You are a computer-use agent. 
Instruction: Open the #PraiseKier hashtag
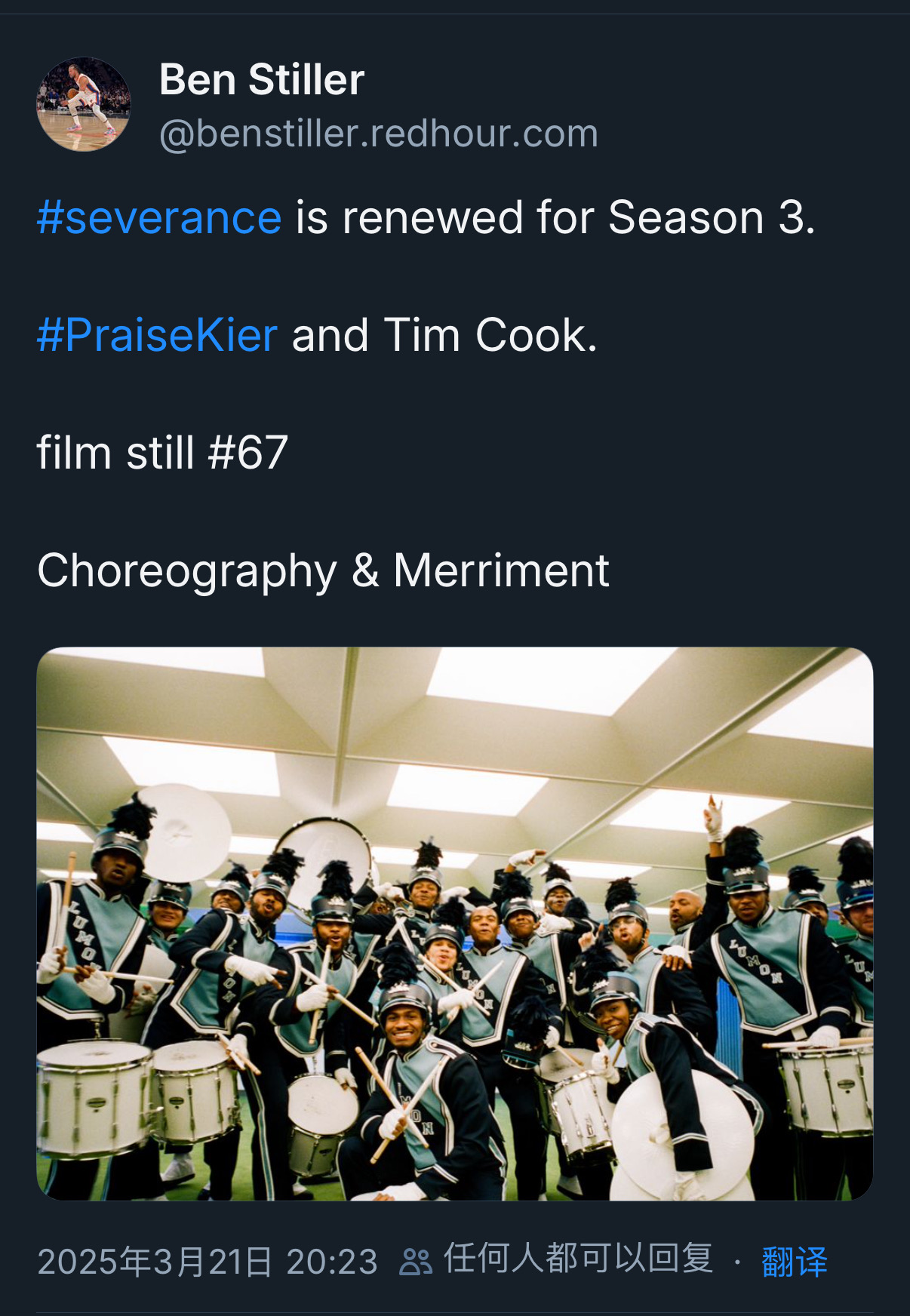click(157, 335)
